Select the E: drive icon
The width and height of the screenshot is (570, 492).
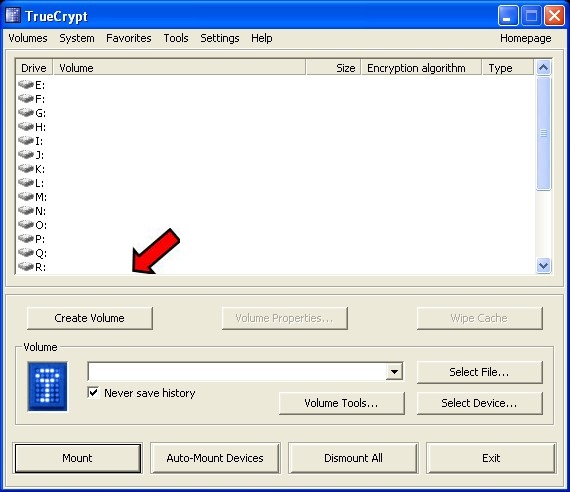pos(26,85)
